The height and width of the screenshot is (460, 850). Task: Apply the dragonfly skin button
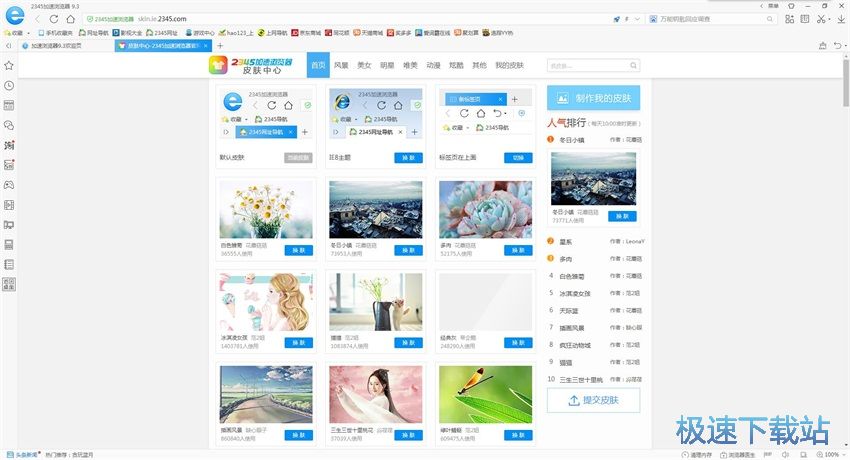click(x=518, y=435)
